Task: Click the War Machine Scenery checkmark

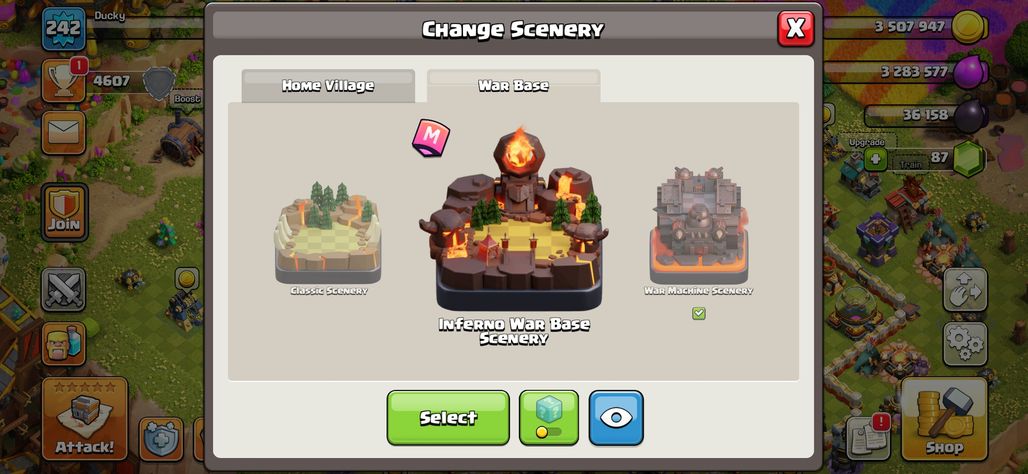Action: coord(699,313)
